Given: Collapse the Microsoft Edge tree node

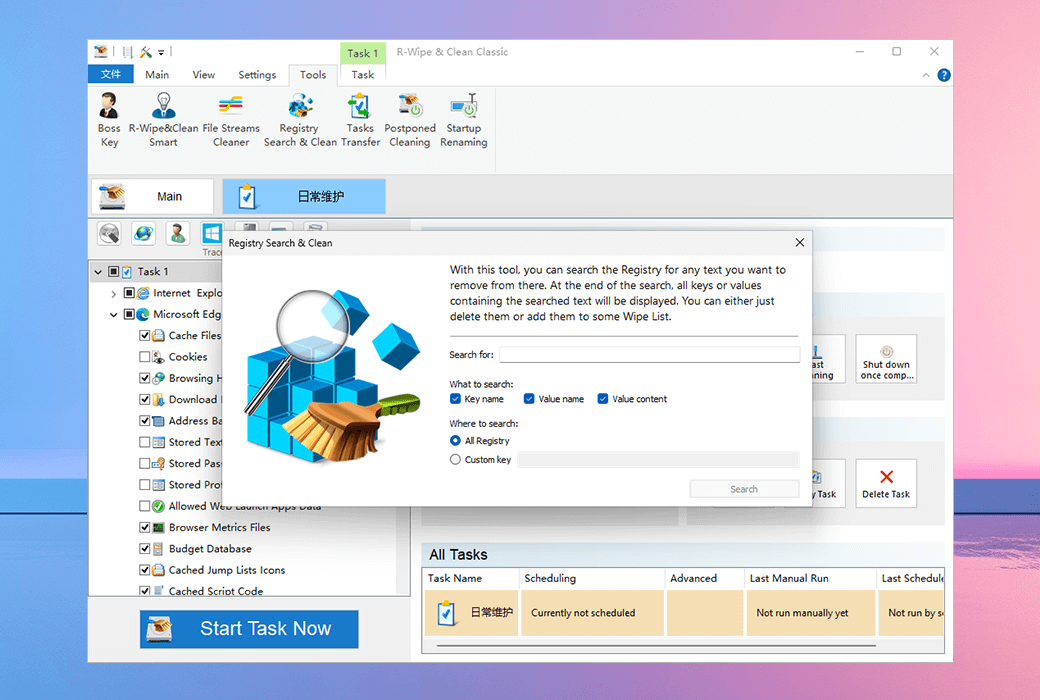Looking at the screenshot, I should (x=114, y=315).
